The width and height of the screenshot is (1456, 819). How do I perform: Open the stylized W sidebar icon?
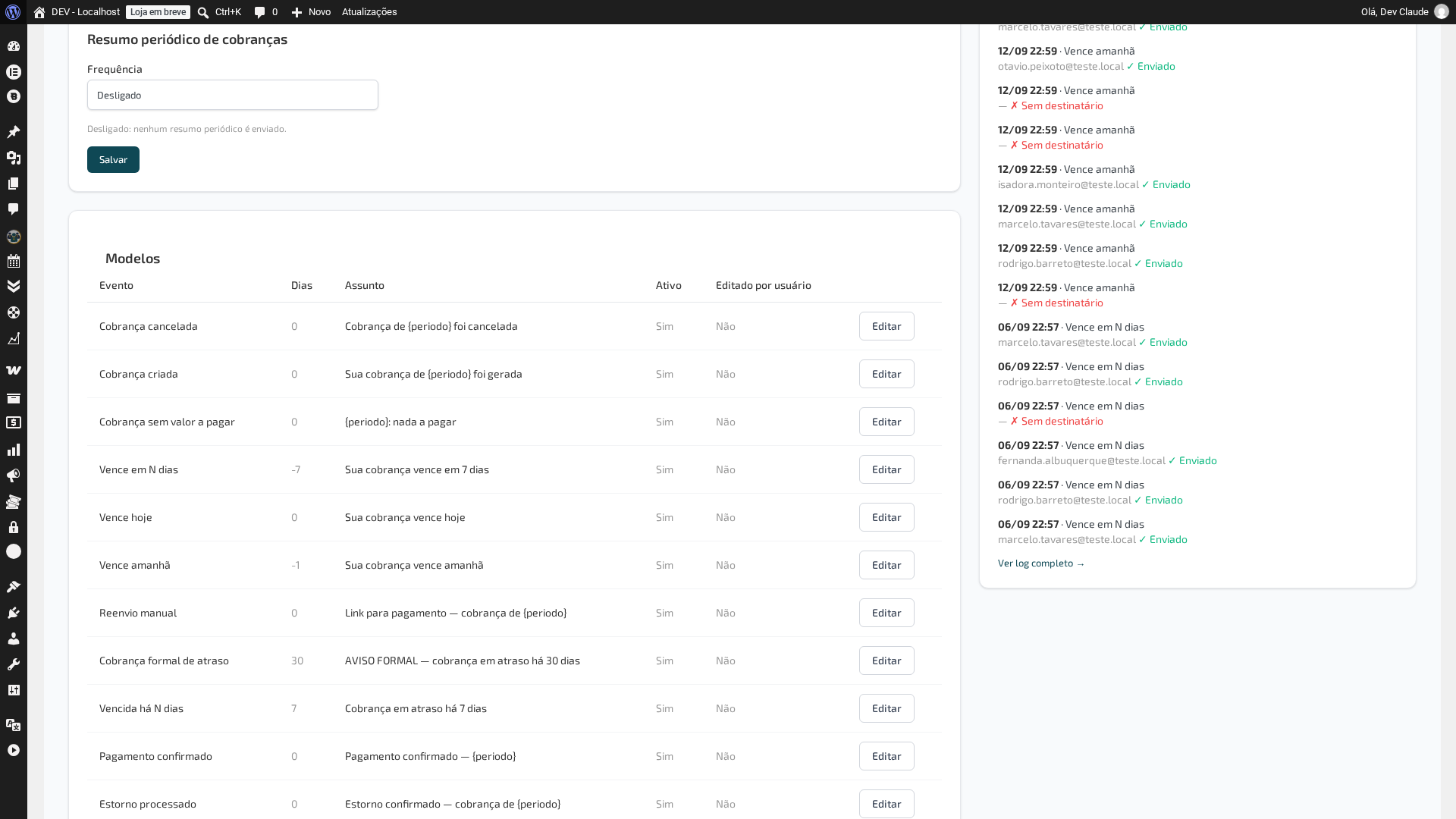point(14,371)
